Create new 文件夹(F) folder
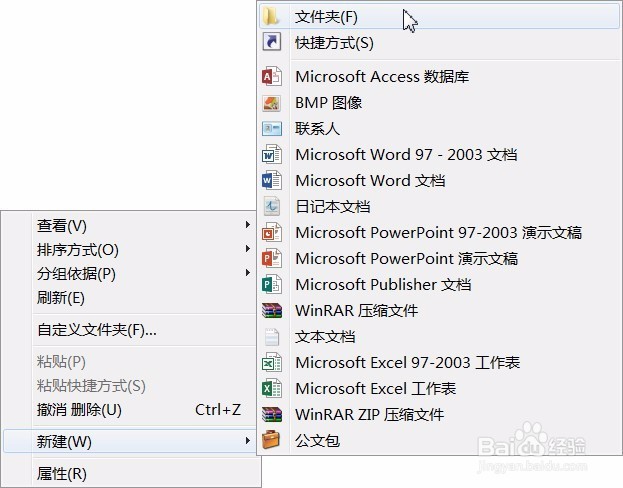The image size is (623, 488). pos(439,17)
